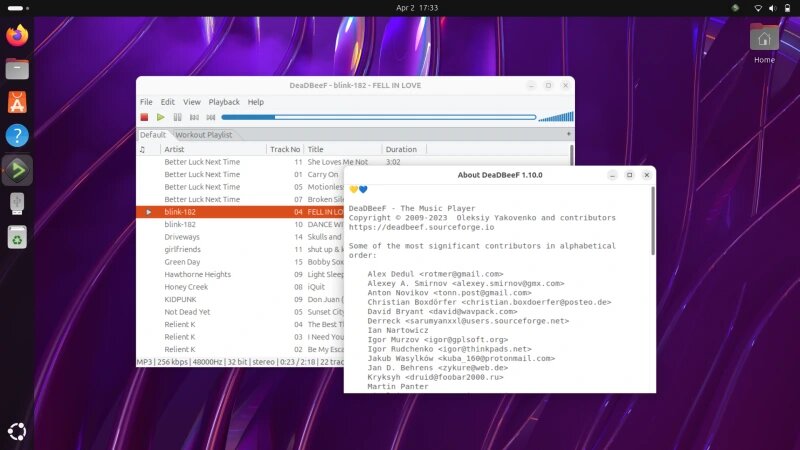Click the status bar format info
This screenshot has width=800, height=450.
click(240, 362)
